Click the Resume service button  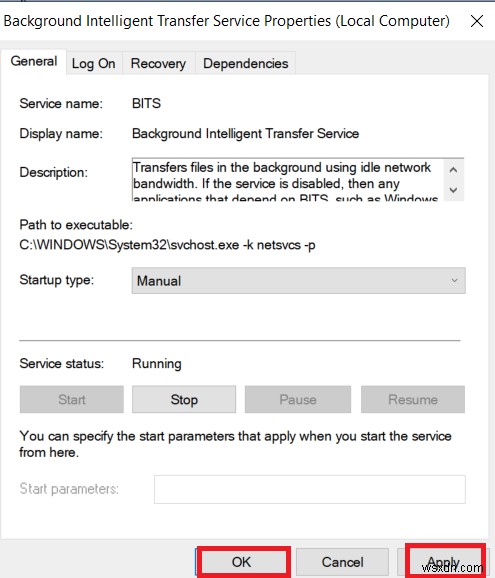(x=413, y=400)
